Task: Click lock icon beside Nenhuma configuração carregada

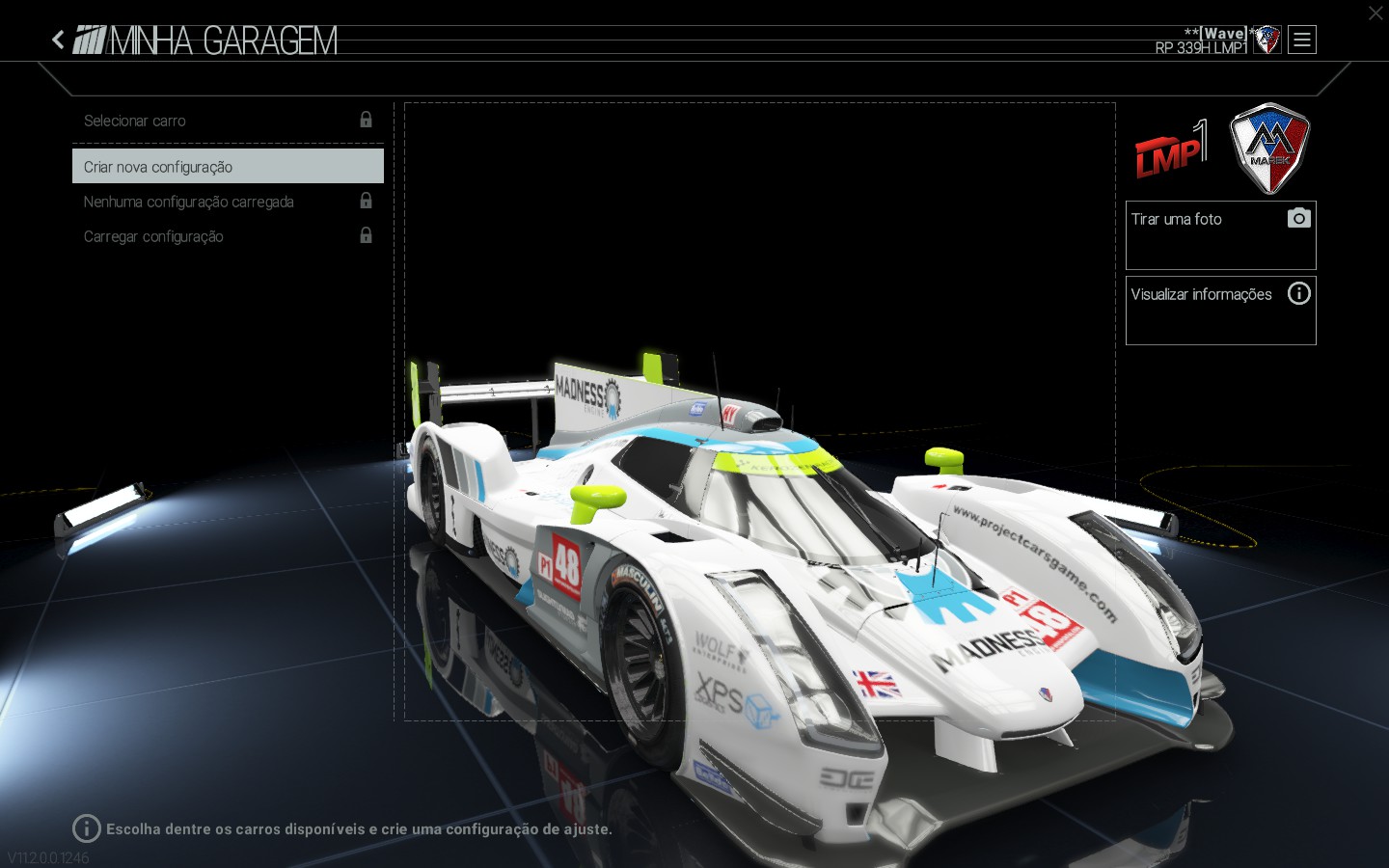Action: pyautogui.click(x=366, y=201)
